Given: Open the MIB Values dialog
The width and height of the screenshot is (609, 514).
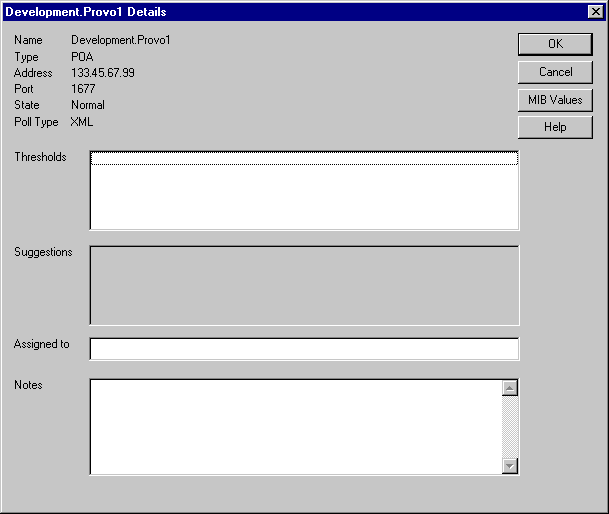Looking at the screenshot, I should (x=555, y=100).
